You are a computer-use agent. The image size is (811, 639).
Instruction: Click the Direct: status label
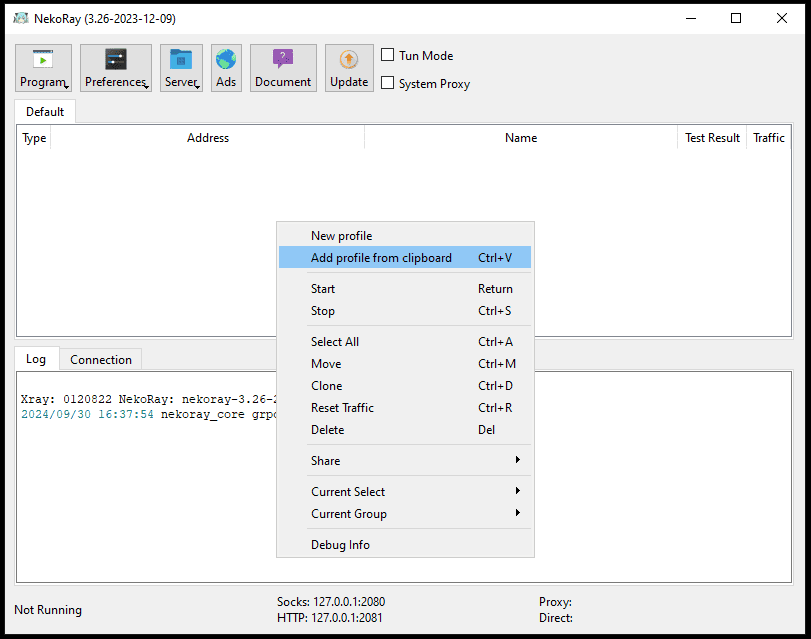point(555,618)
